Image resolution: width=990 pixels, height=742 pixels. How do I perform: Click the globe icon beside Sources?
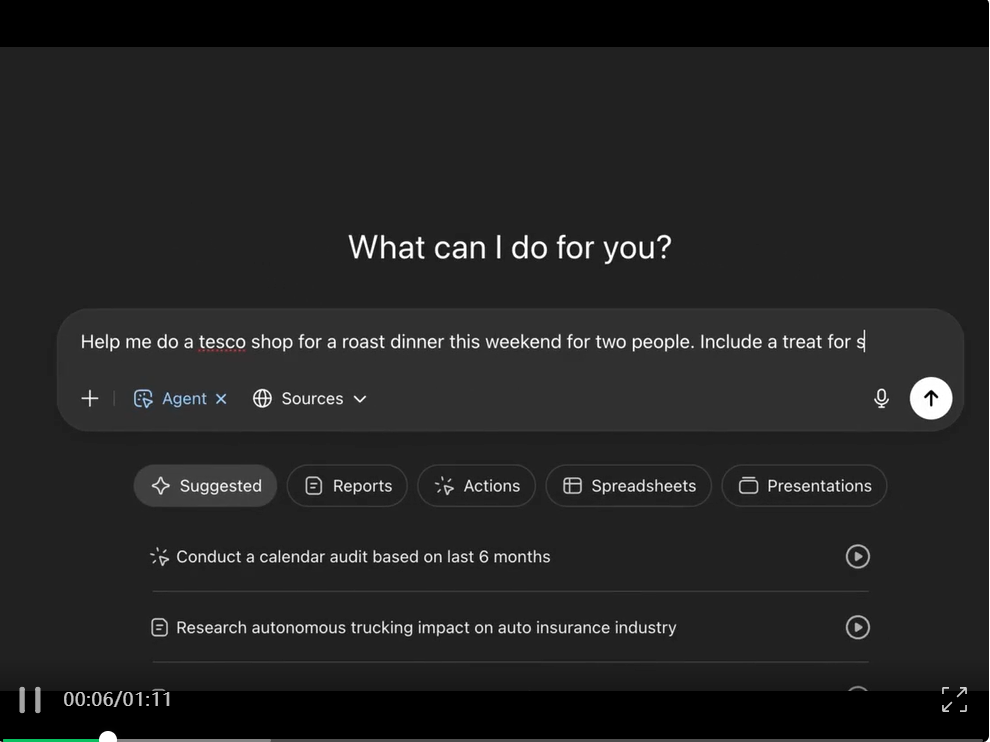262,398
